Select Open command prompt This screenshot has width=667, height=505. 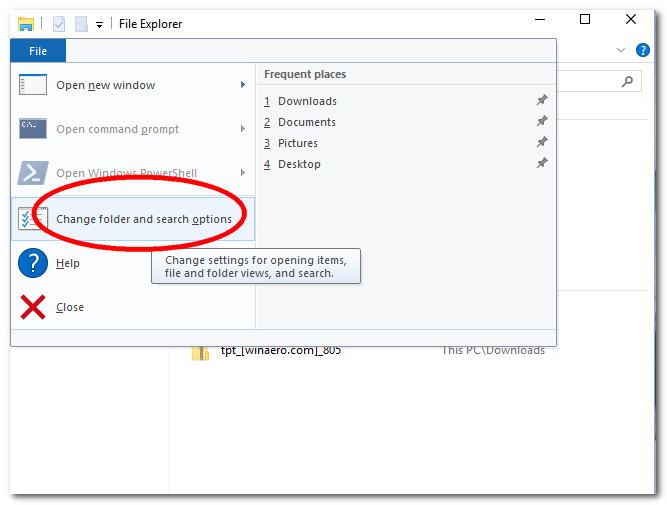[x=133, y=129]
